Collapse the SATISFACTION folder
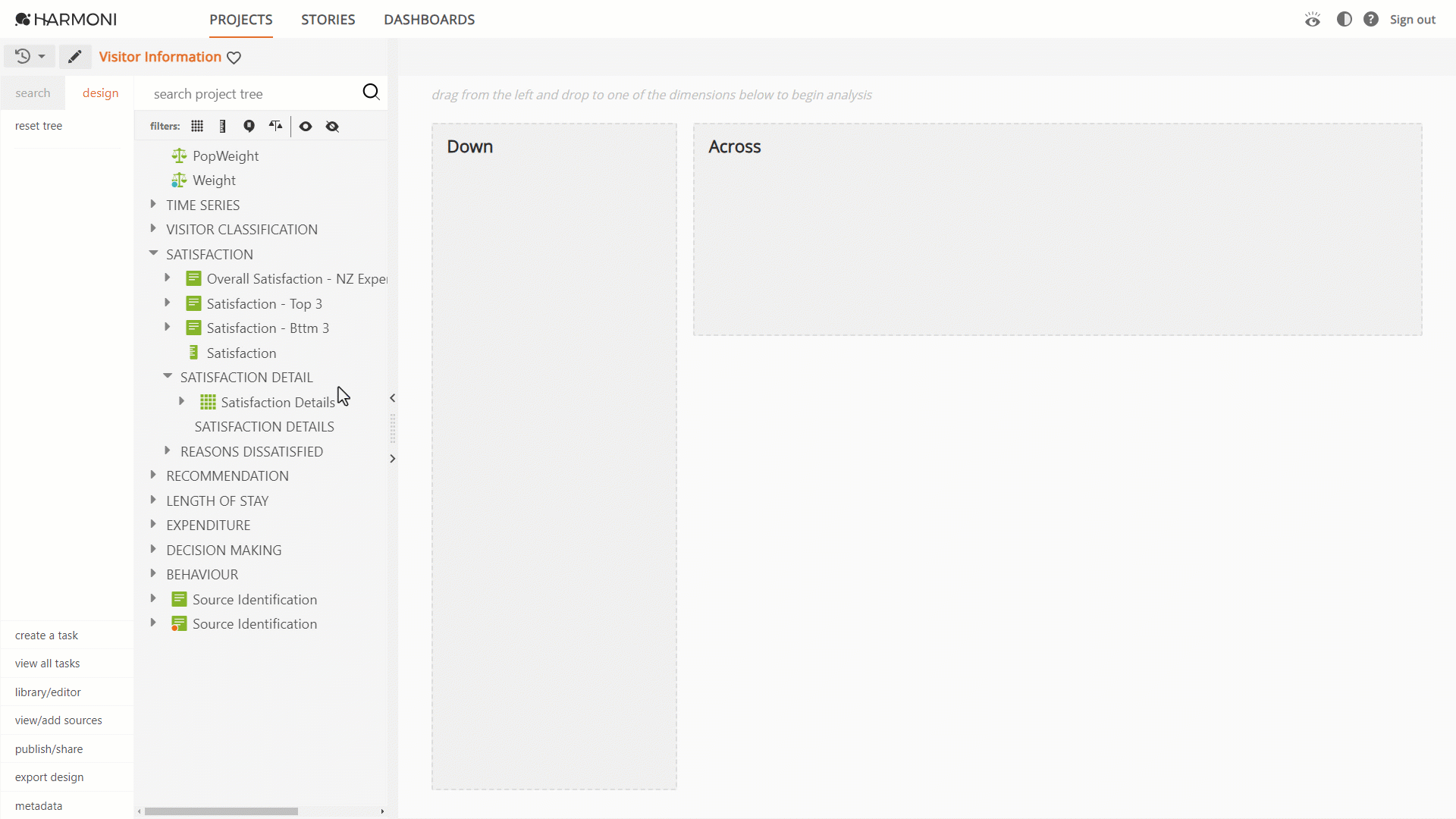 [153, 253]
